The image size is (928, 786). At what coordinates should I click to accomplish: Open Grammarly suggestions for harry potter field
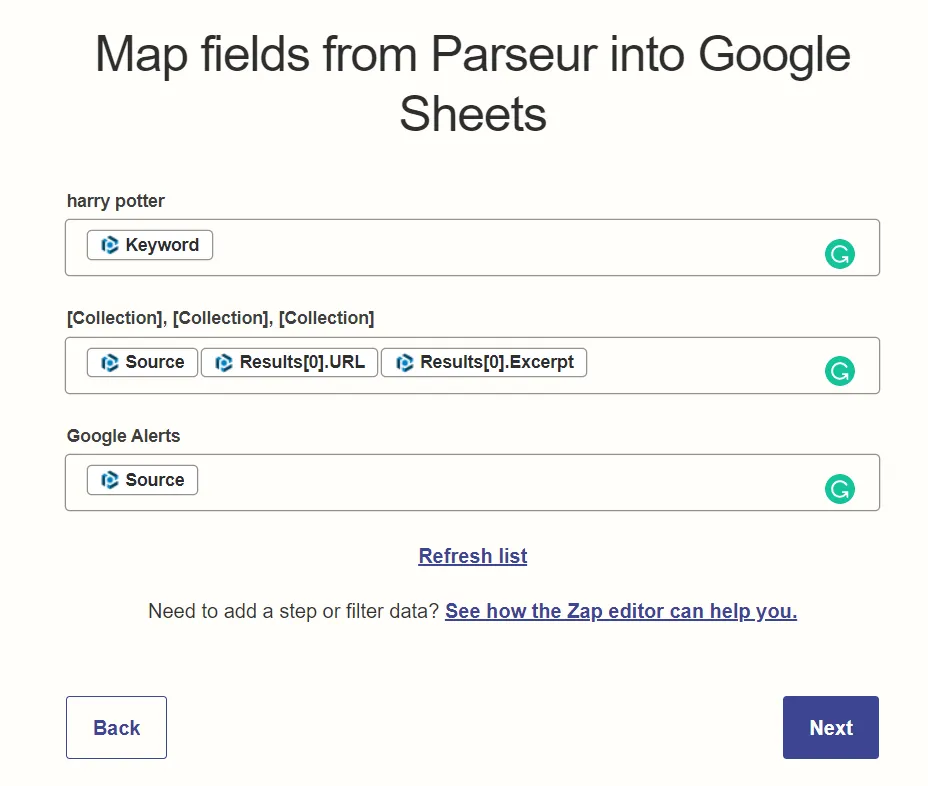click(839, 254)
